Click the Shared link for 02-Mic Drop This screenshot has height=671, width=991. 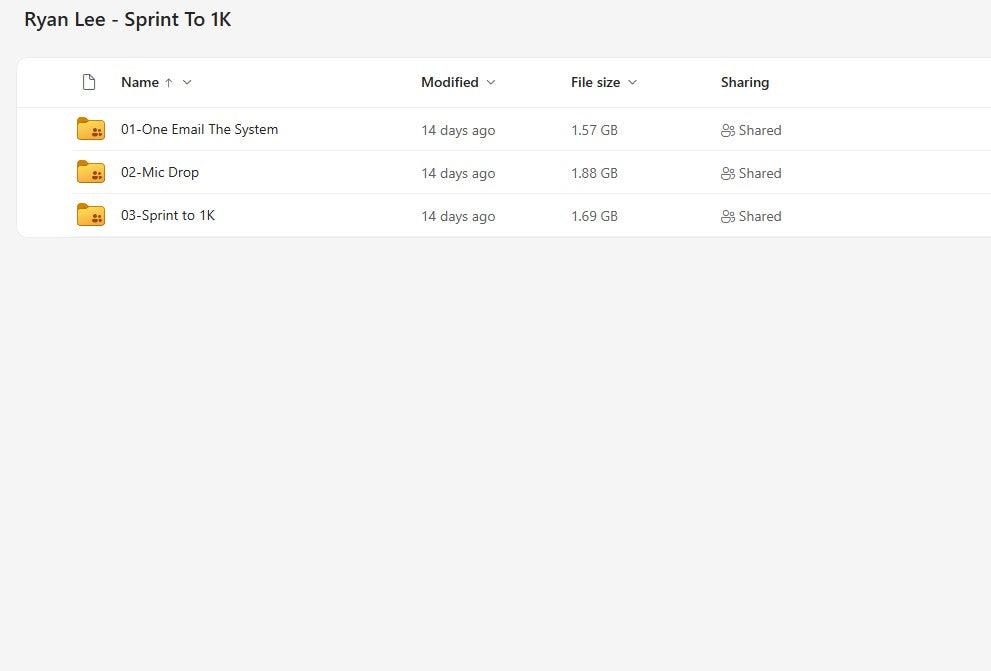pyautogui.click(x=761, y=173)
